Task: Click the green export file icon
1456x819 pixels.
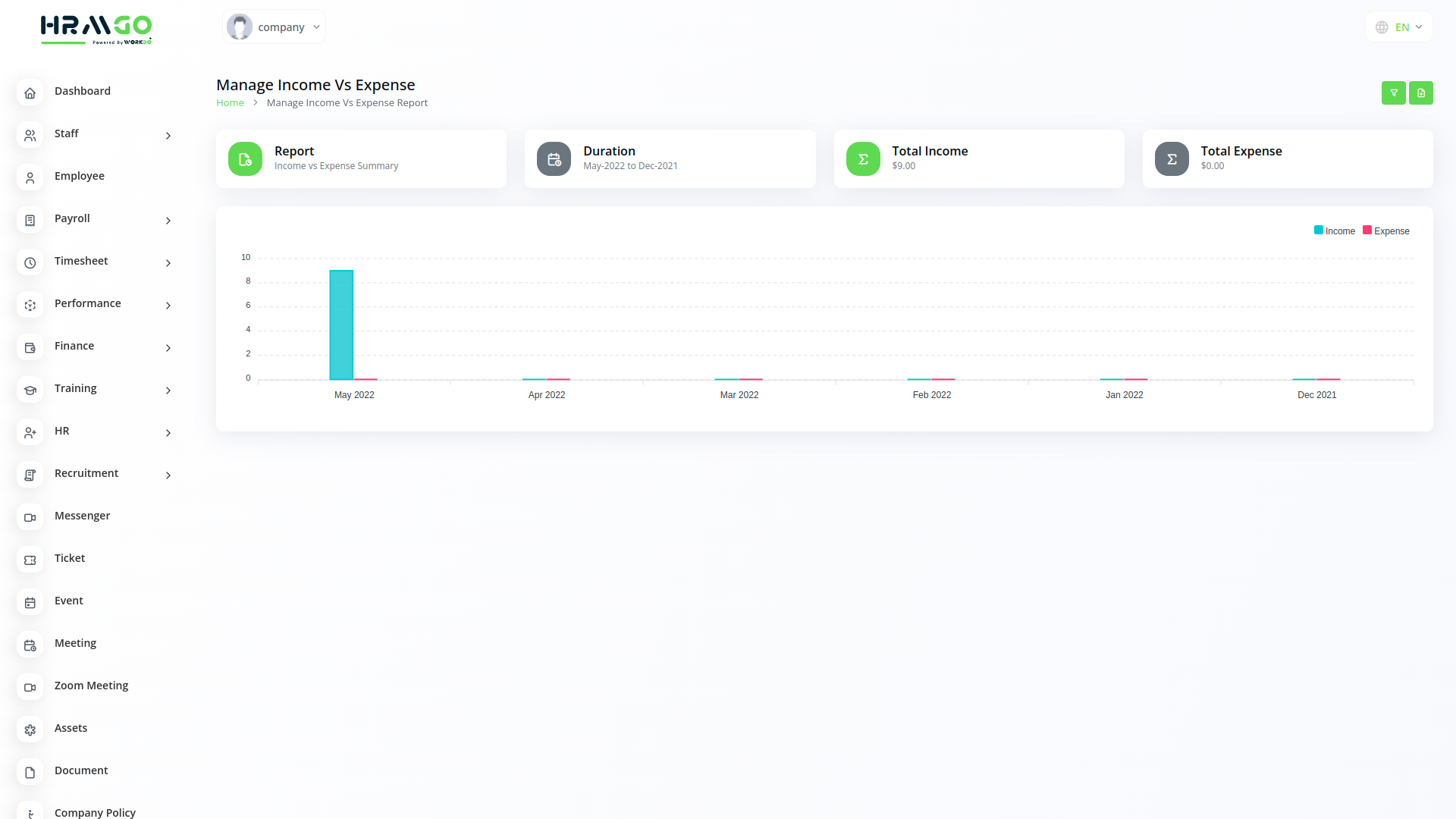Action: pos(1420,93)
